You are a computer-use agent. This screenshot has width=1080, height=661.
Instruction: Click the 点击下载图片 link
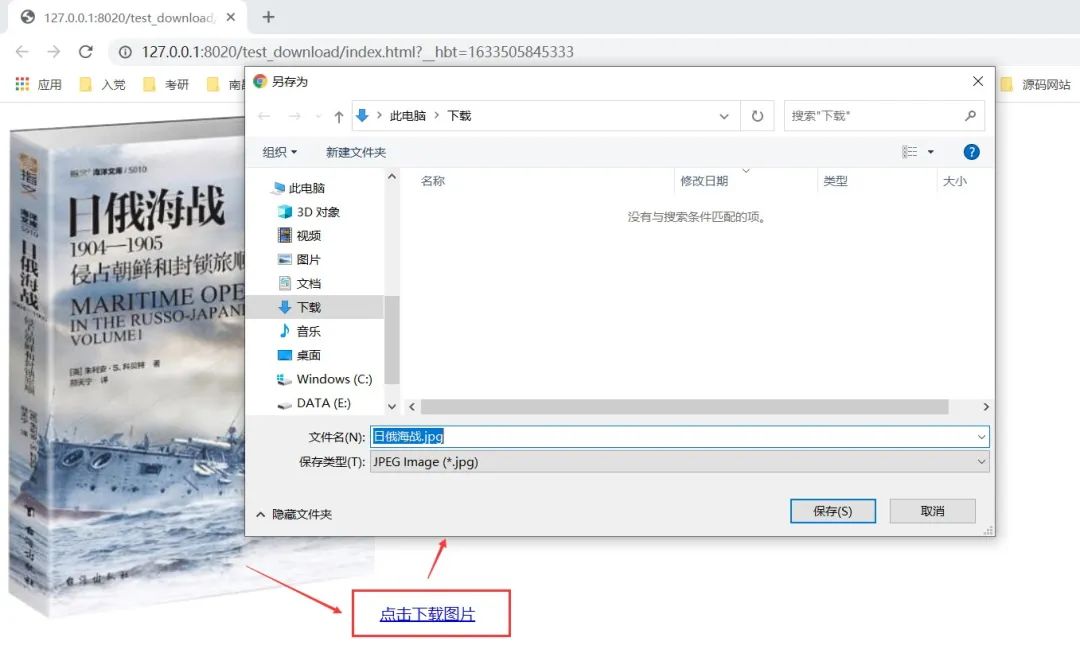(427, 614)
